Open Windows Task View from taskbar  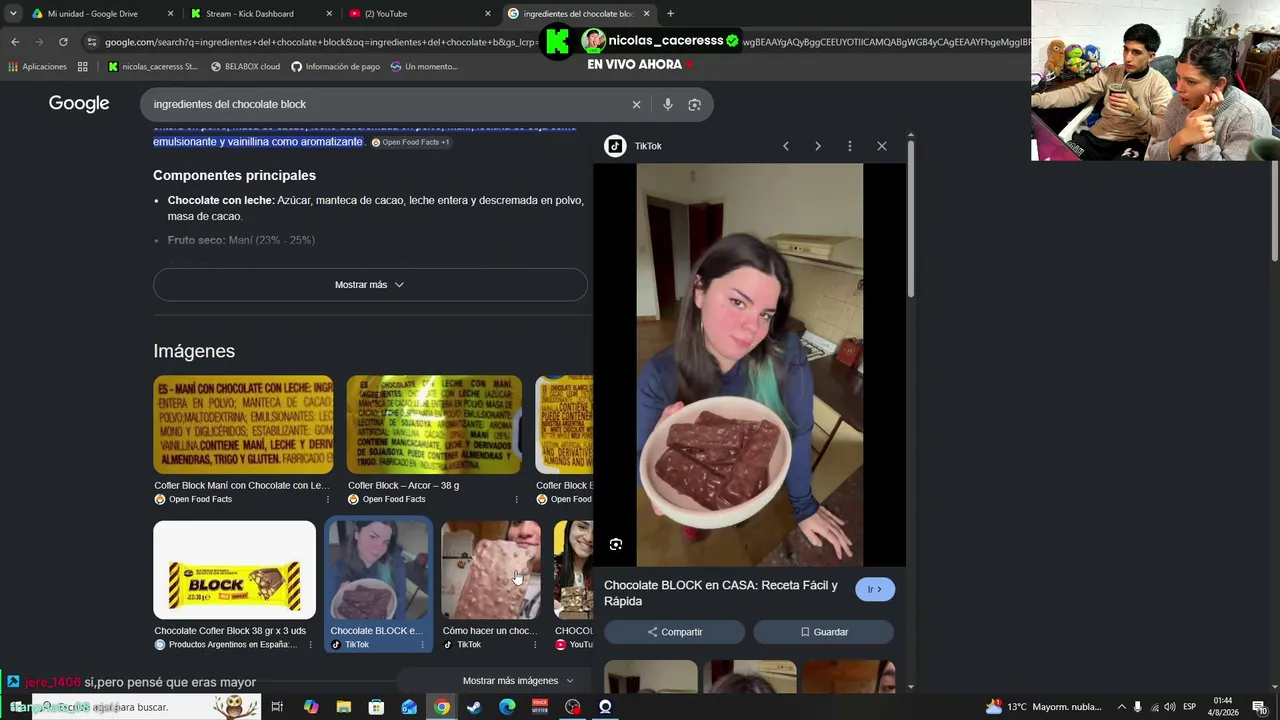coord(277,707)
